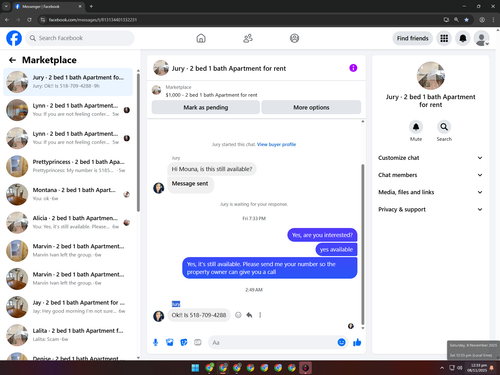Image resolution: width=500 pixels, height=375 pixels.
Task: Click the conversation list scrollbar
Action: tap(138, 143)
